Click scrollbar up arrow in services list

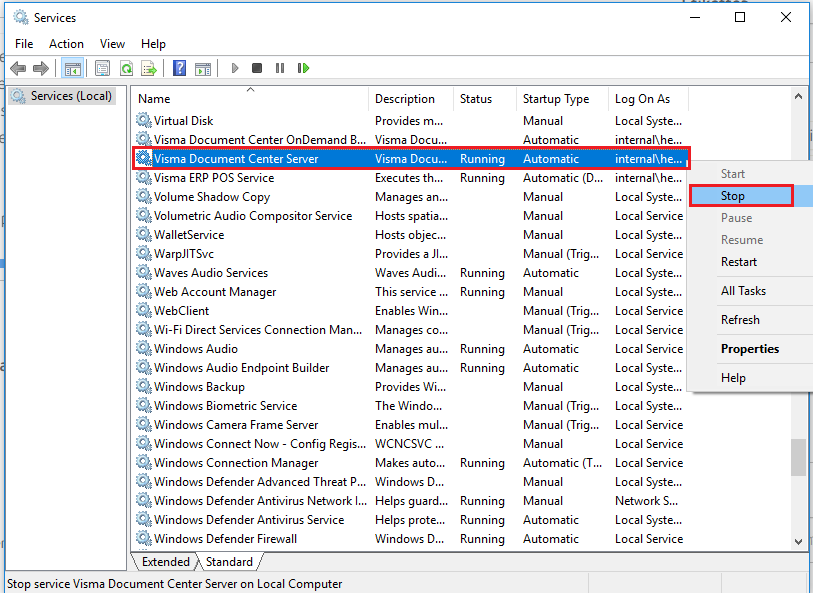click(x=798, y=96)
